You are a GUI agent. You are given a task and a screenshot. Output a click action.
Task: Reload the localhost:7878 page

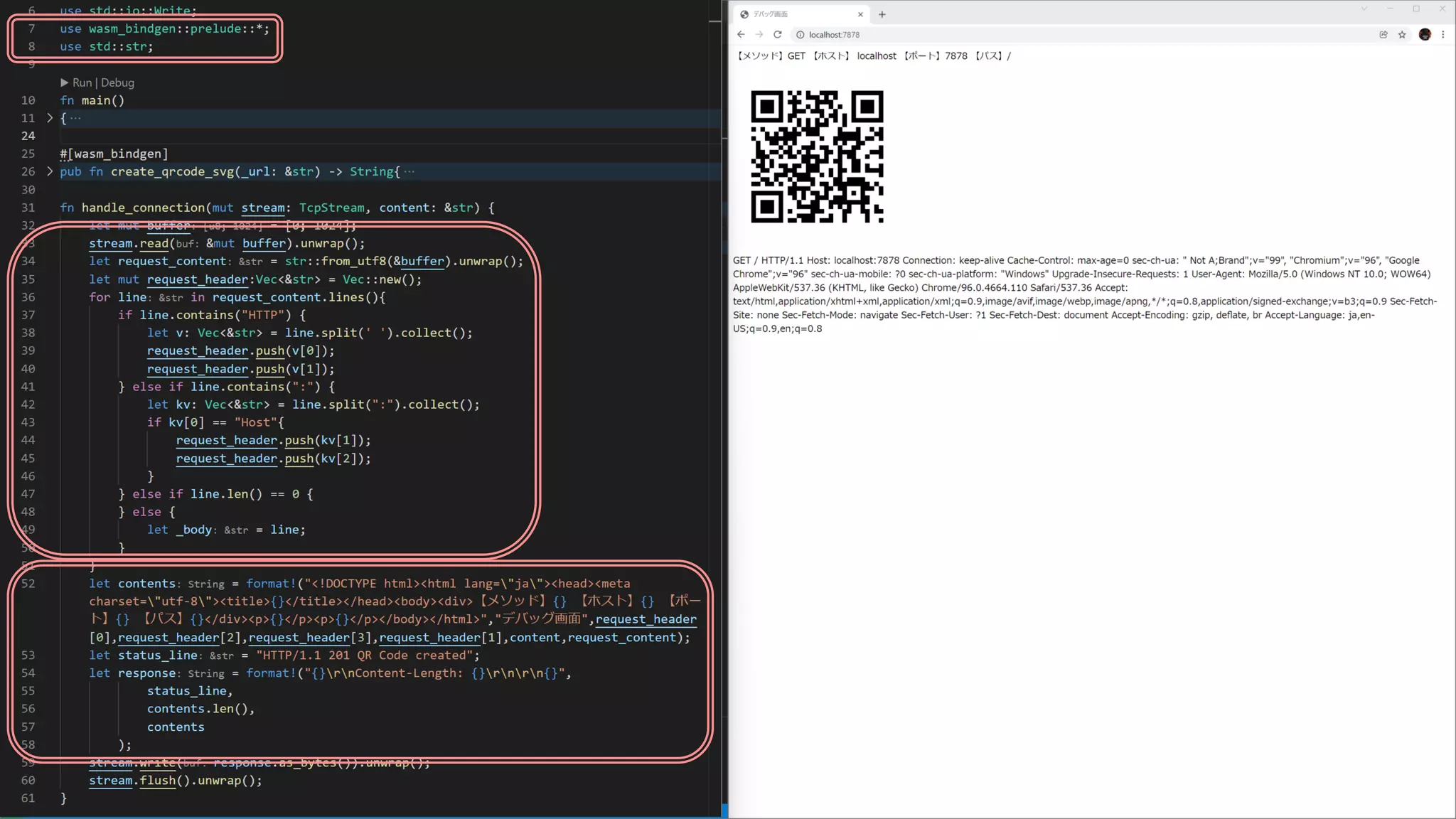click(x=778, y=34)
